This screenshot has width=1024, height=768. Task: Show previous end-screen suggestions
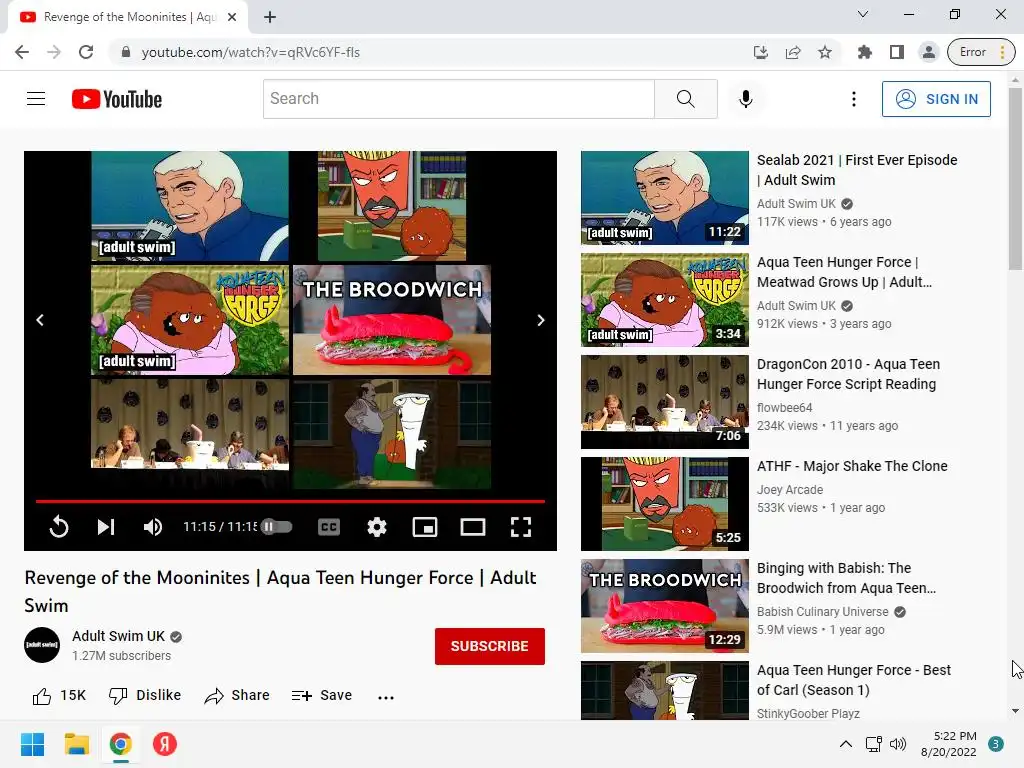click(40, 320)
